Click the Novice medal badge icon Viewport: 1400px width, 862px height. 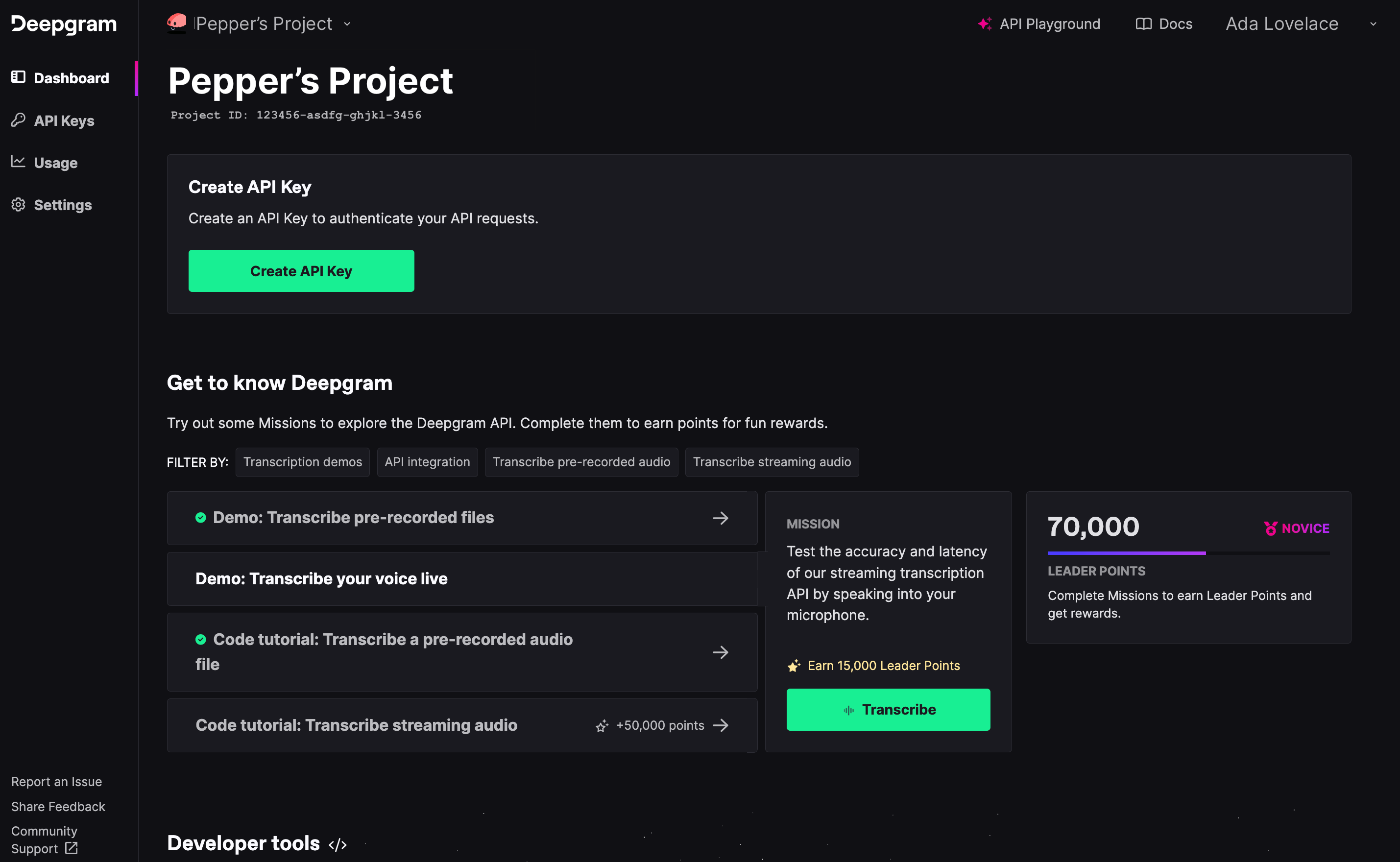tap(1271, 528)
